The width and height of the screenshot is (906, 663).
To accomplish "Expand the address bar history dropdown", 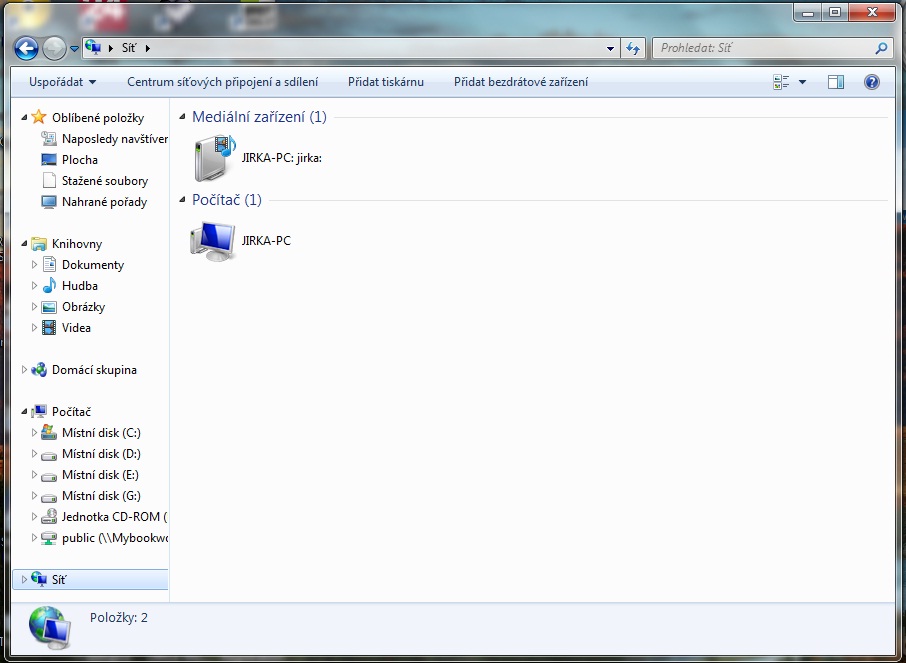I will coord(611,48).
